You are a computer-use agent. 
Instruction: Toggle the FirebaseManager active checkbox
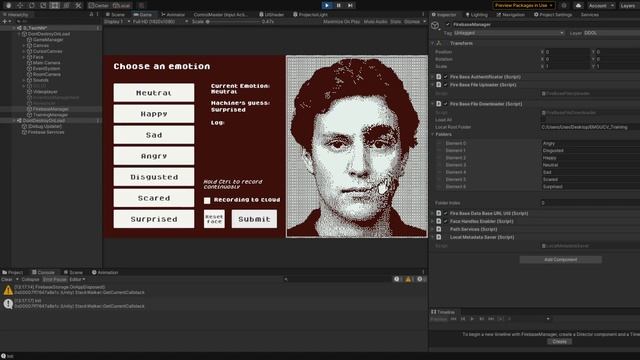[x=448, y=24]
